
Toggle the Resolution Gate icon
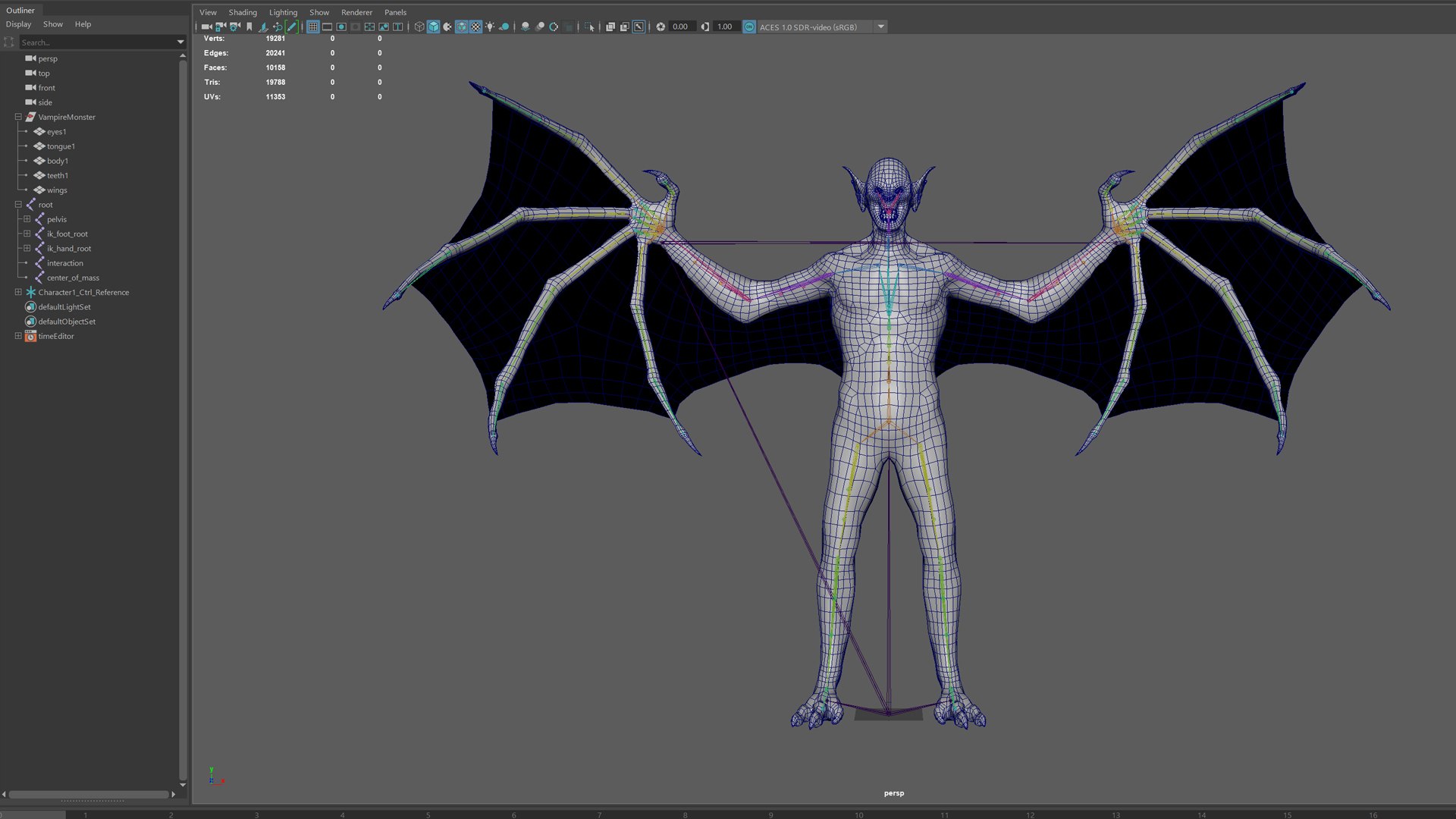pos(341,27)
